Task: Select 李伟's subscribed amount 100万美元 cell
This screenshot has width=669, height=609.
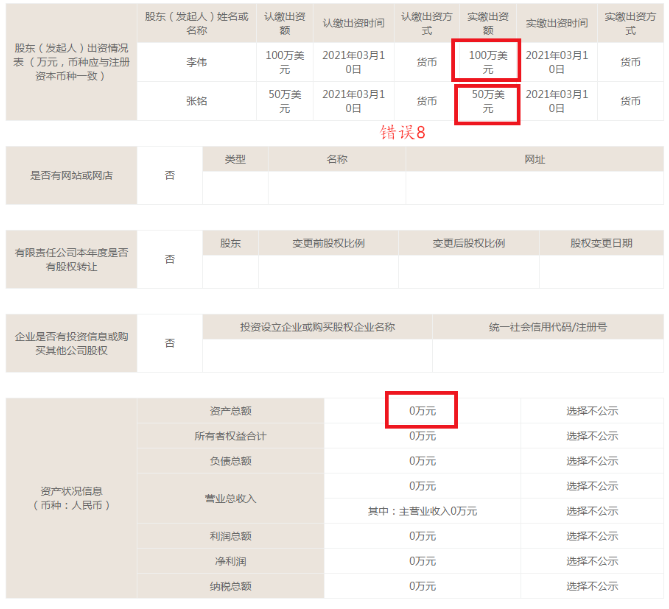Action: point(285,62)
